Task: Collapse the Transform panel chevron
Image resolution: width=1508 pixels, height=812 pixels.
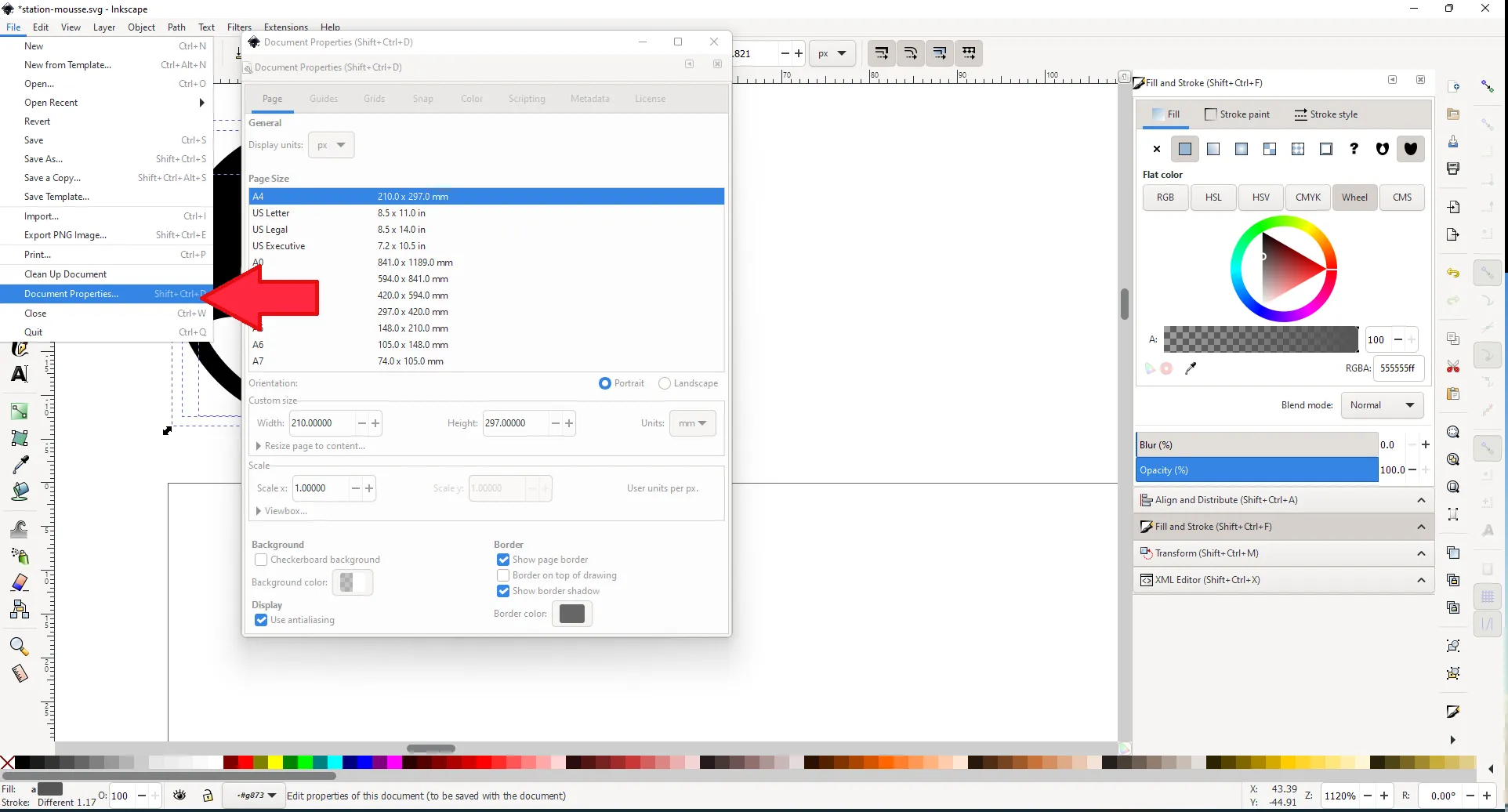Action: [1421, 553]
